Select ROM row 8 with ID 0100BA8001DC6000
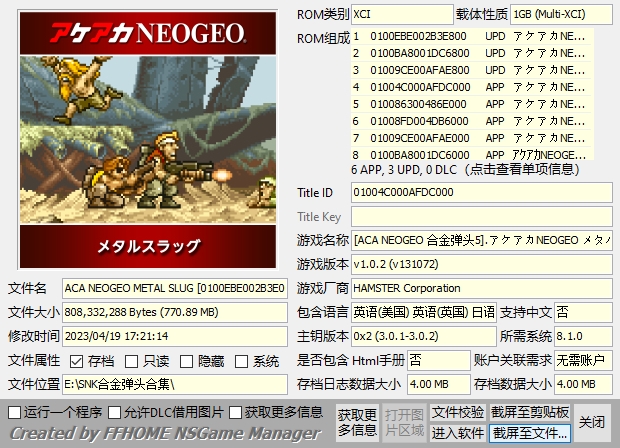This screenshot has width=620, height=448. (470, 155)
